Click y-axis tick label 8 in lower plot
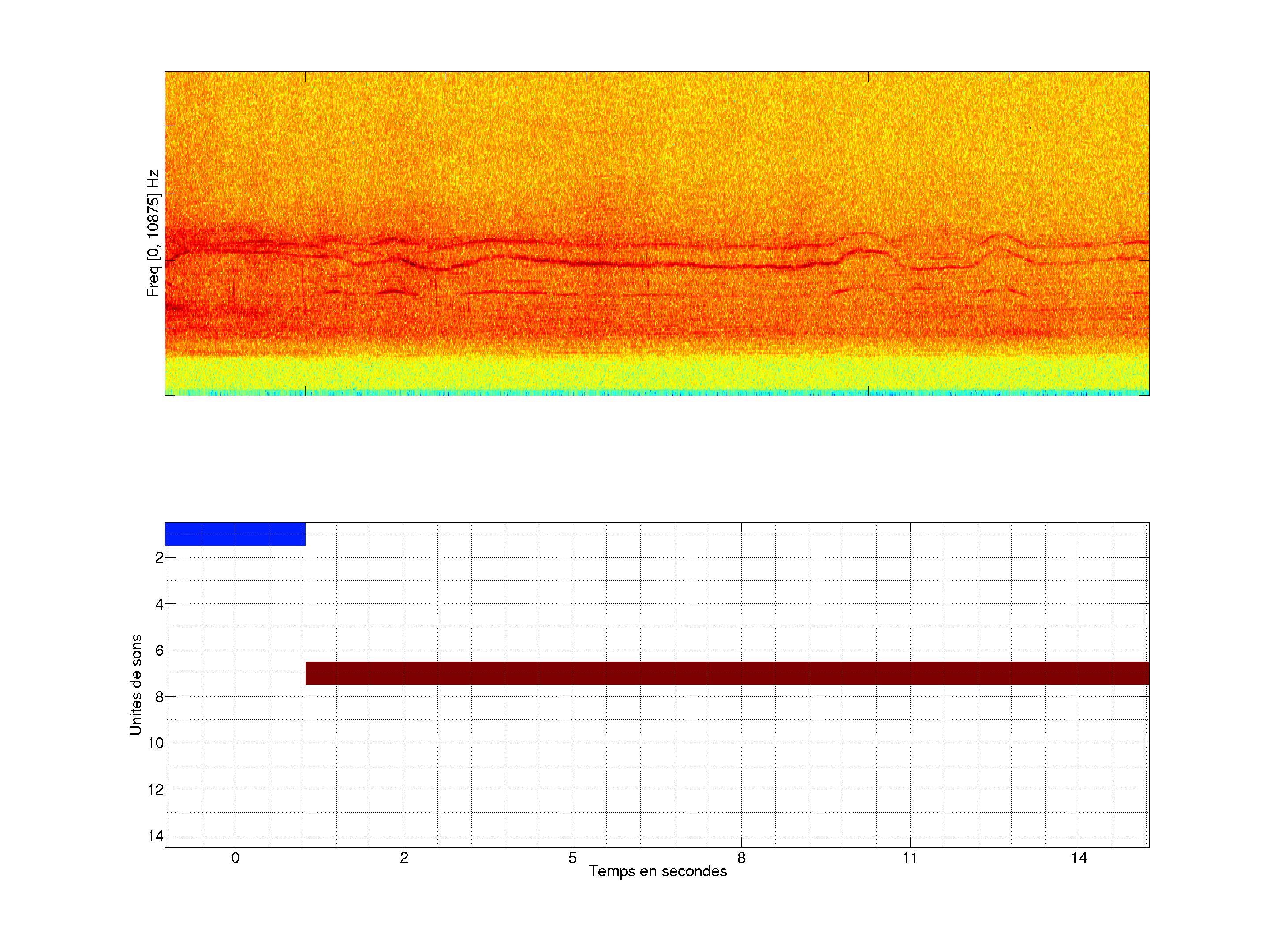This screenshot has height=952, width=1270. [x=159, y=697]
